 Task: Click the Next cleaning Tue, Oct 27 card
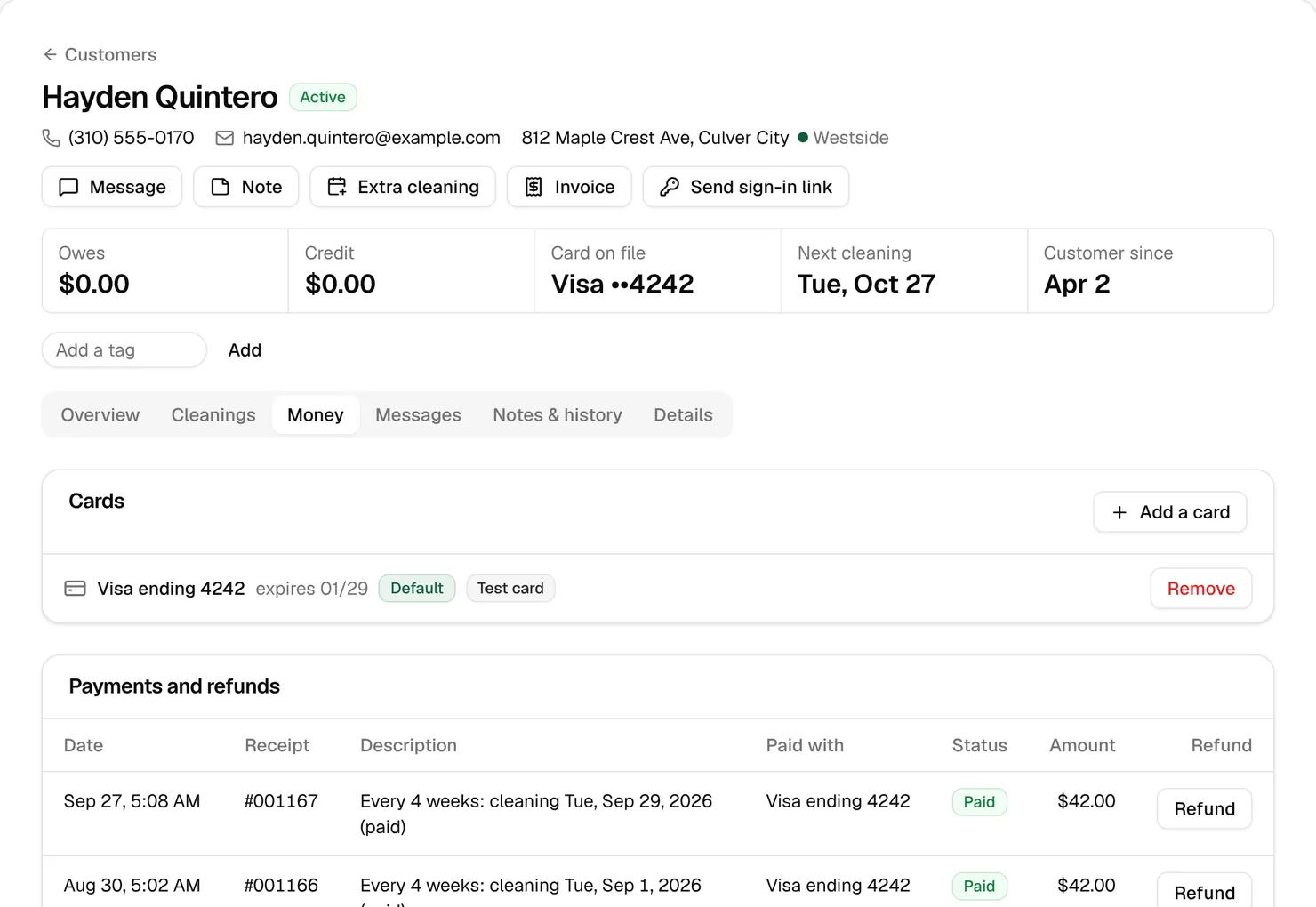[904, 271]
